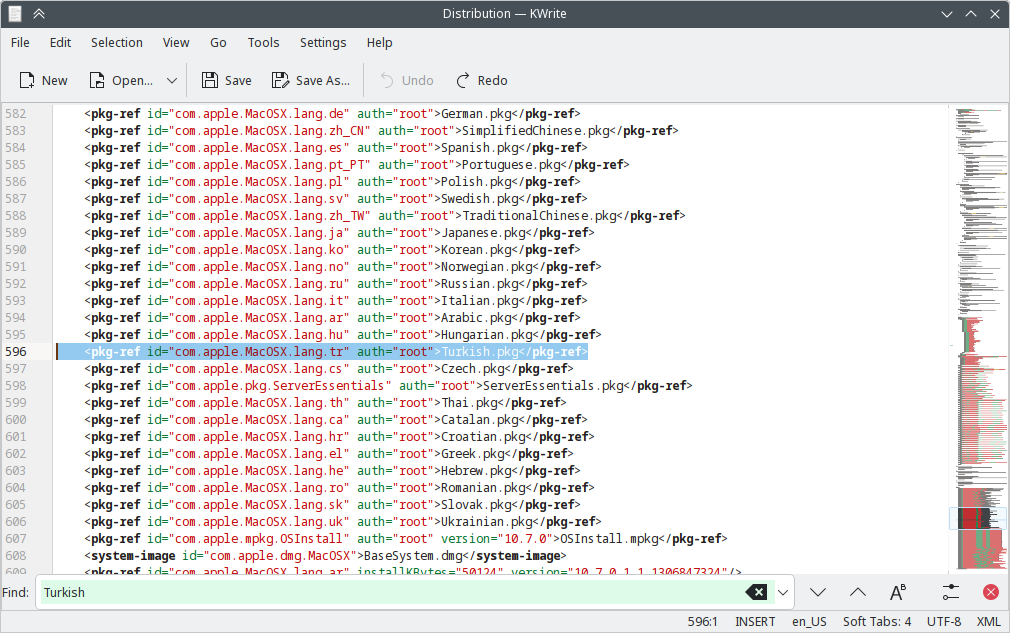This screenshot has height=633, width=1010.
Task: Open the Go menu
Action: (218, 43)
